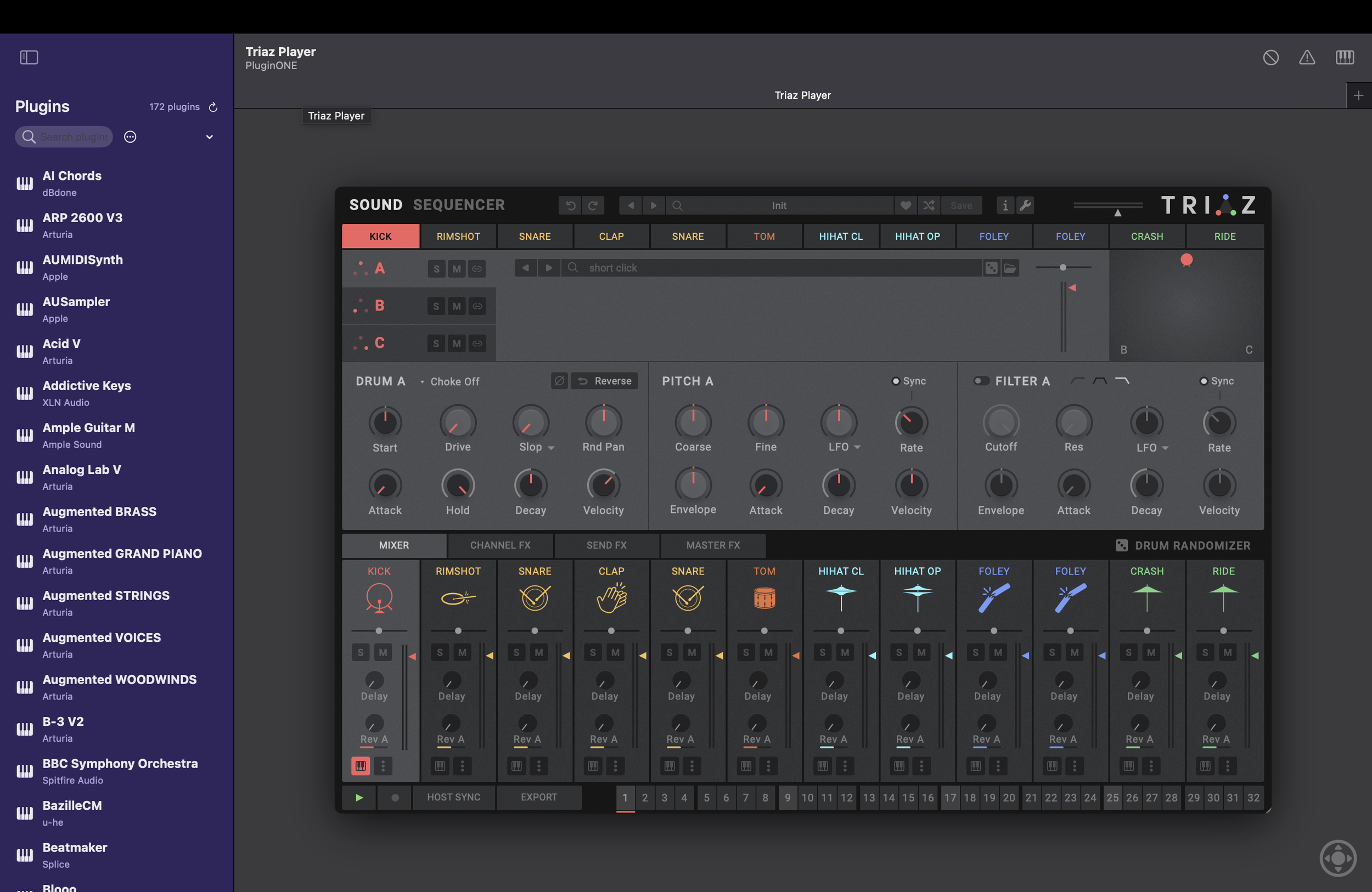Solo layer A

pos(436,268)
